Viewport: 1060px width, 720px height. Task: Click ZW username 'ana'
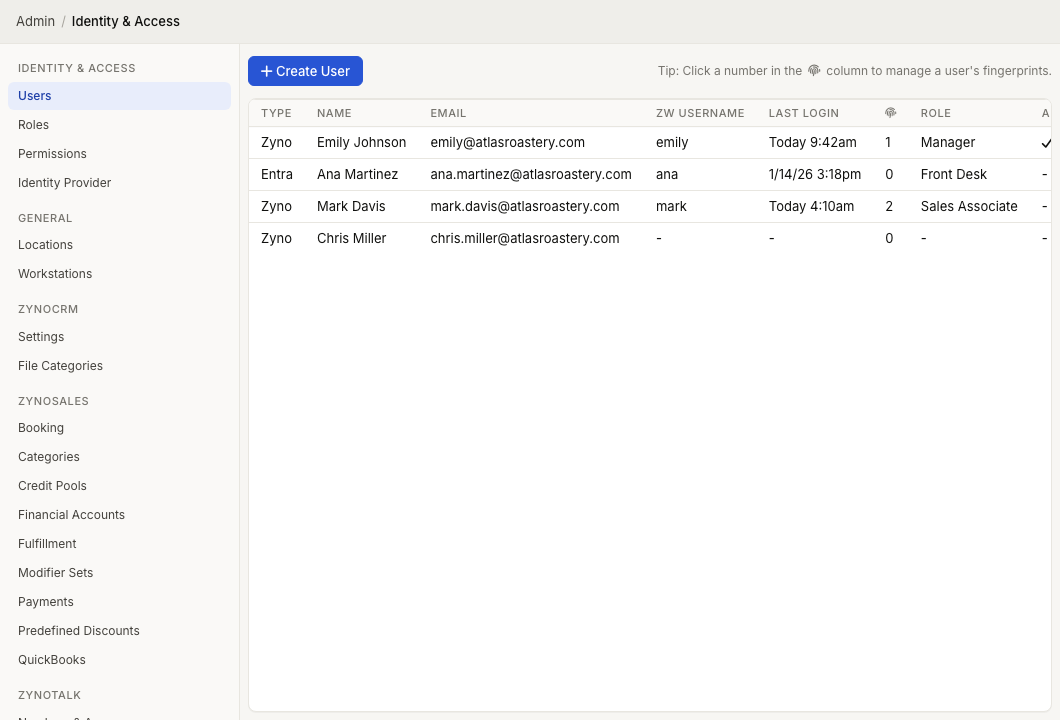point(667,174)
